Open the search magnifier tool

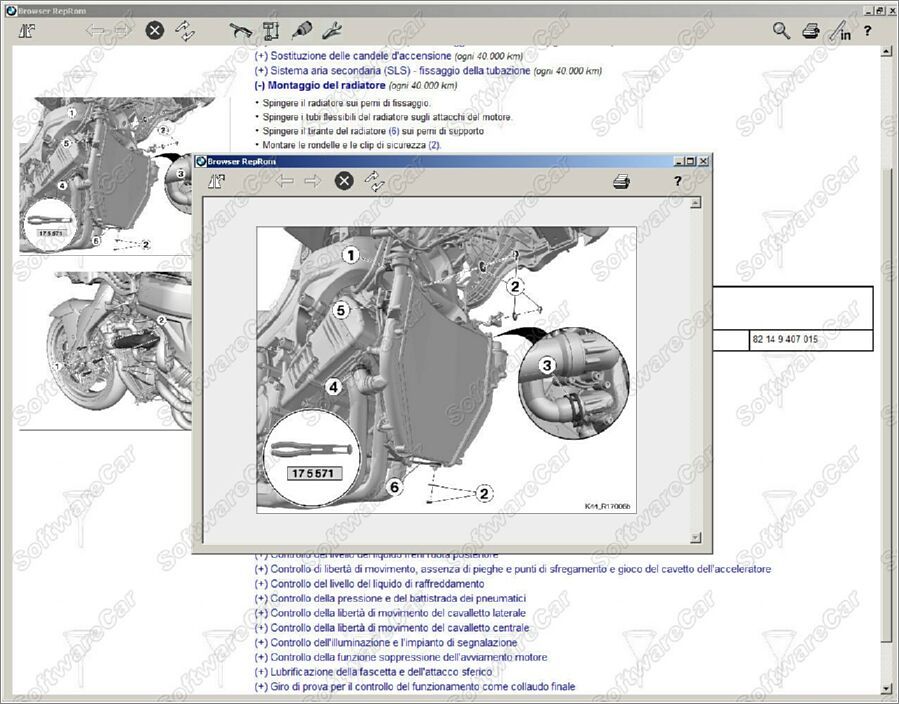pyautogui.click(x=781, y=30)
